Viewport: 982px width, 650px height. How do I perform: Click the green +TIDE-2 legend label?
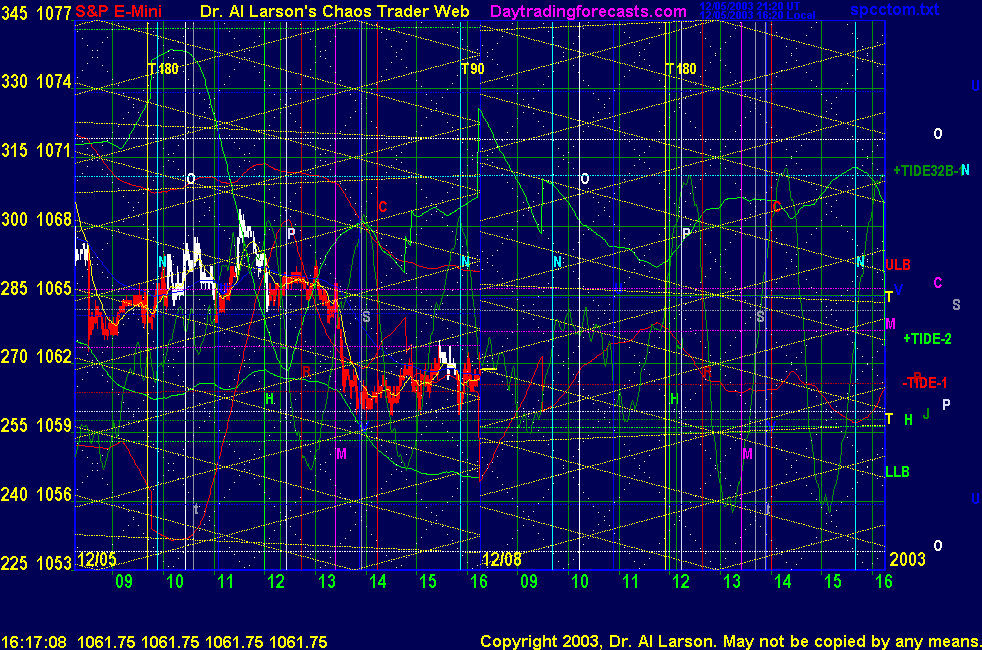(927, 339)
